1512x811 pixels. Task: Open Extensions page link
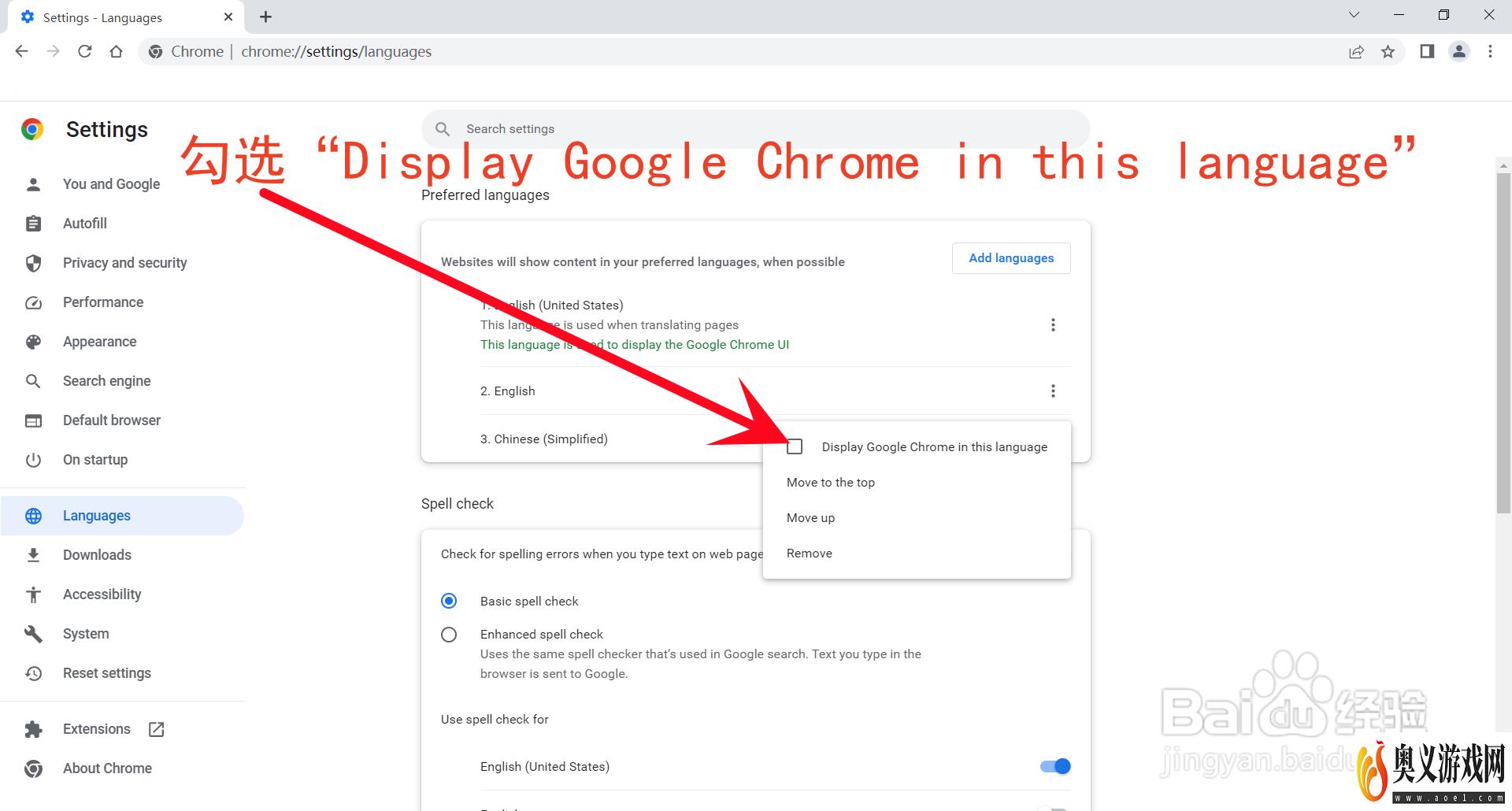point(97,729)
